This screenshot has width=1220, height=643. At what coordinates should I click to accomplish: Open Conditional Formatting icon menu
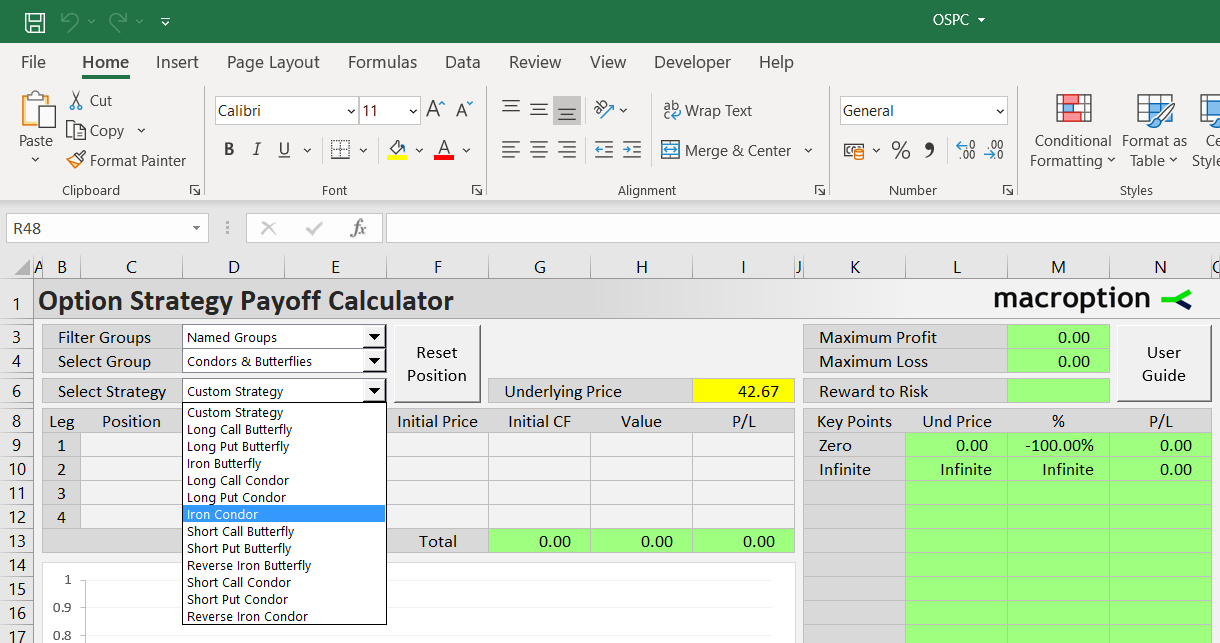(x=1073, y=108)
